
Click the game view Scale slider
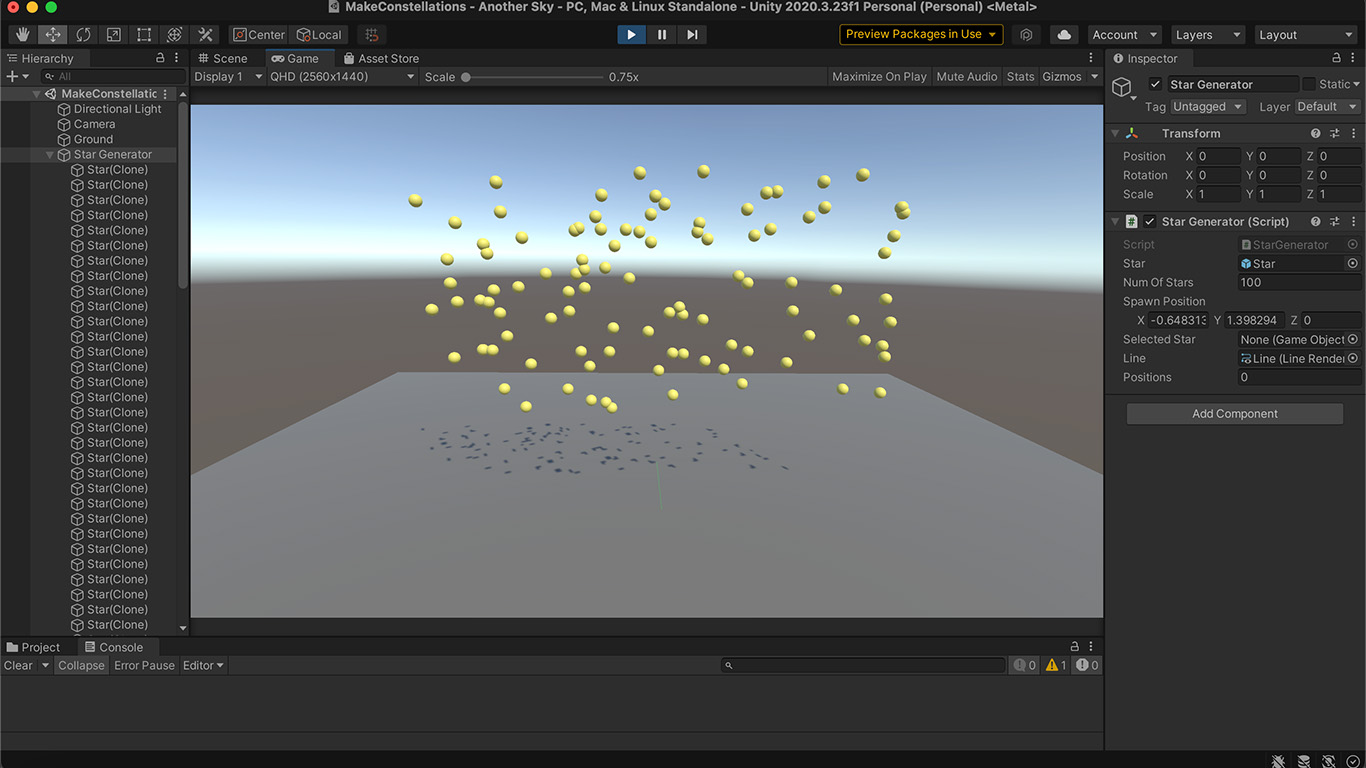(x=534, y=77)
